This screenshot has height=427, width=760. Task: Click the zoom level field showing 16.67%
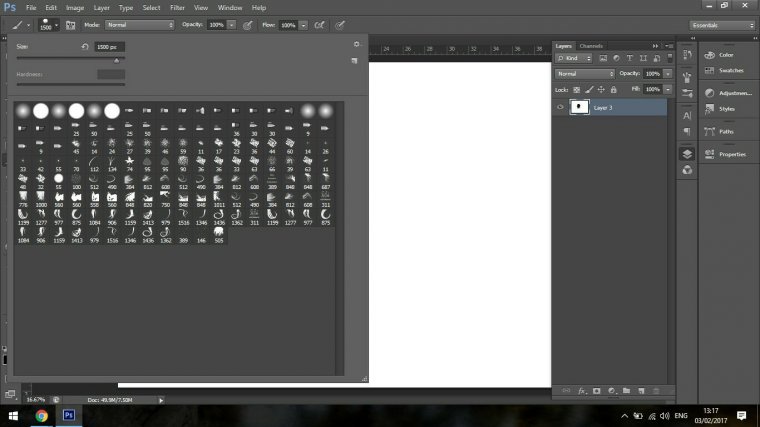(35, 400)
